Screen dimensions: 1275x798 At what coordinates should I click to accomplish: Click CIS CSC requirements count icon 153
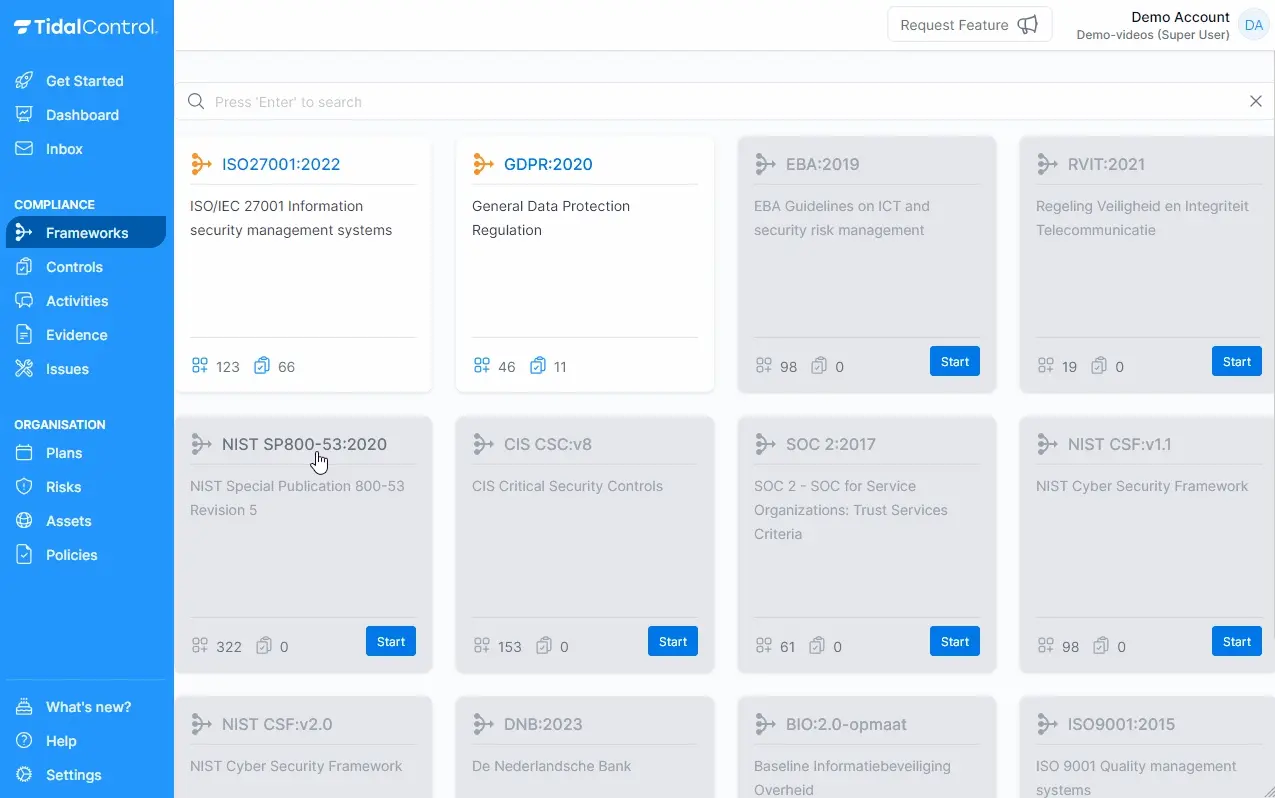click(481, 646)
